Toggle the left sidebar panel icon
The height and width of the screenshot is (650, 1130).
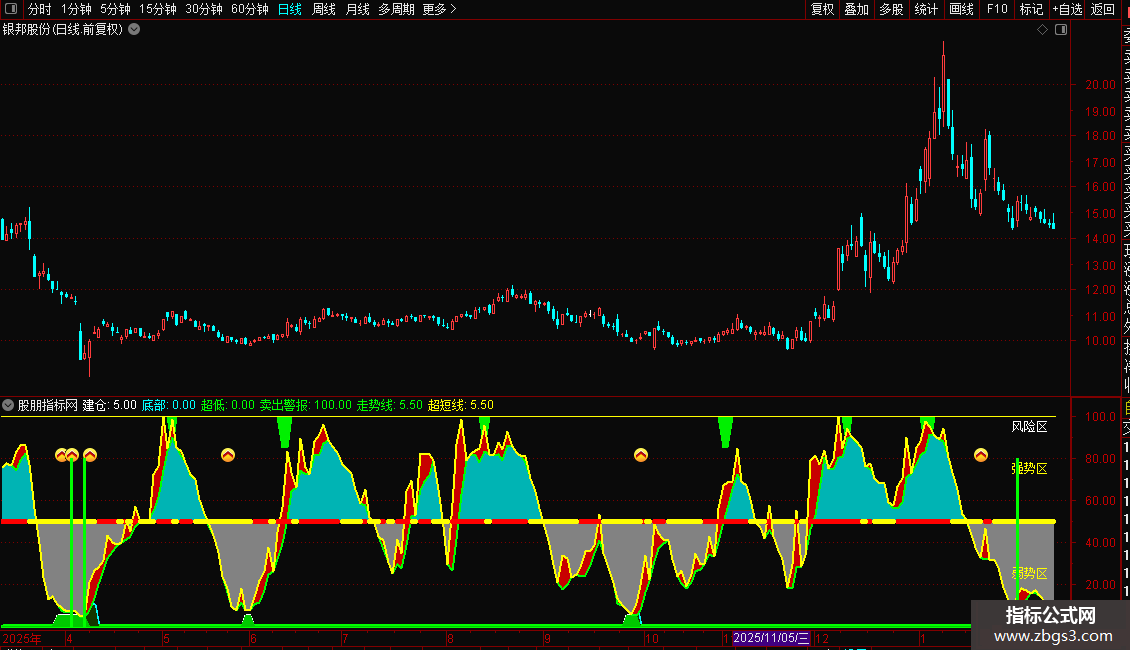pos(11,9)
